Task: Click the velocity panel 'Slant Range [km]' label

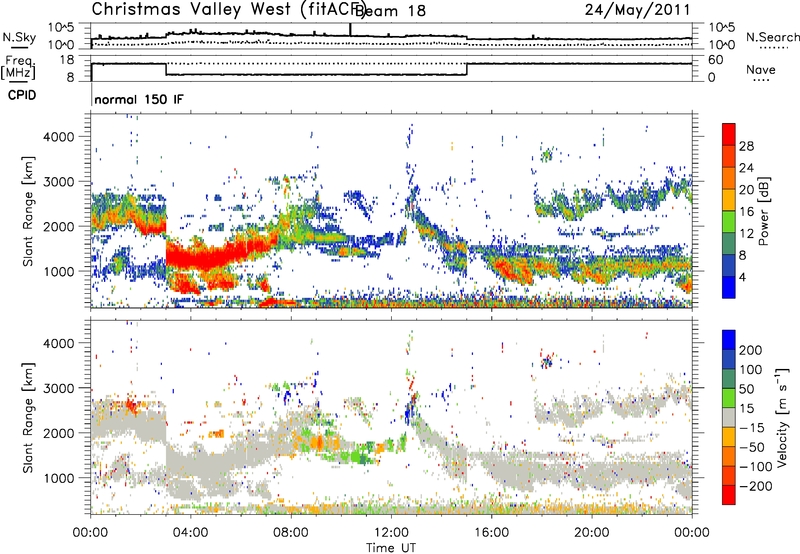Action: click(28, 417)
